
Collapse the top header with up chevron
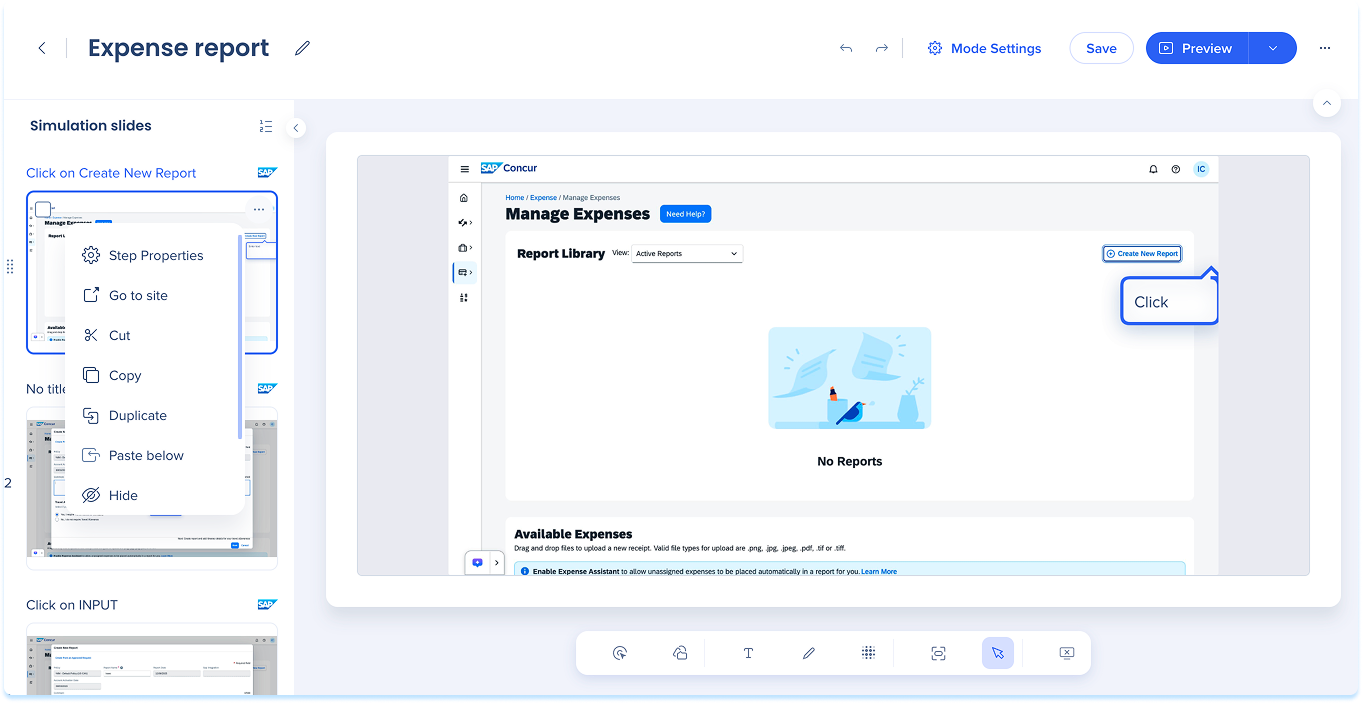pyautogui.click(x=1326, y=103)
